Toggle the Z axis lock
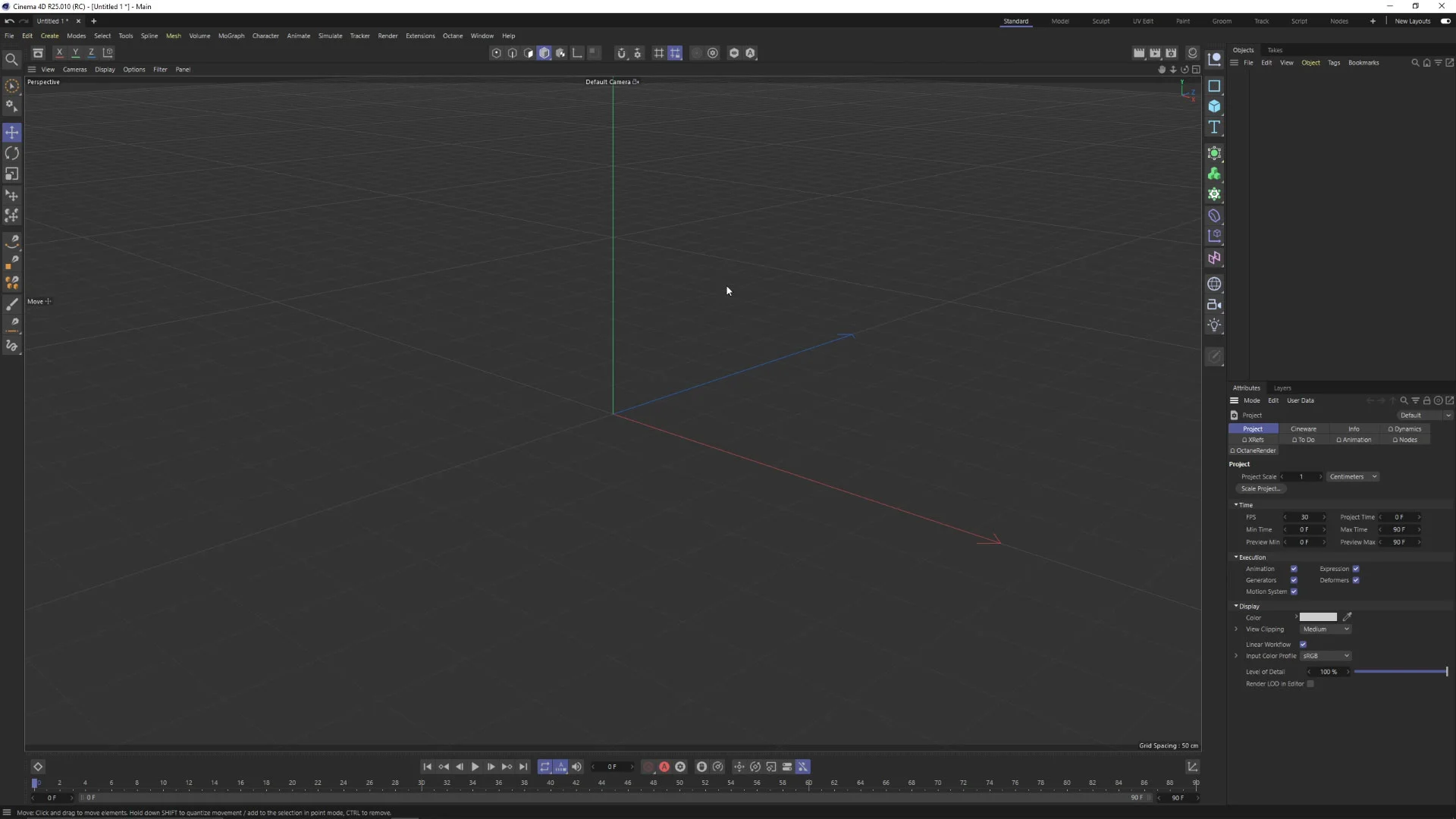Viewport: 1456px width, 819px height. pyautogui.click(x=91, y=52)
